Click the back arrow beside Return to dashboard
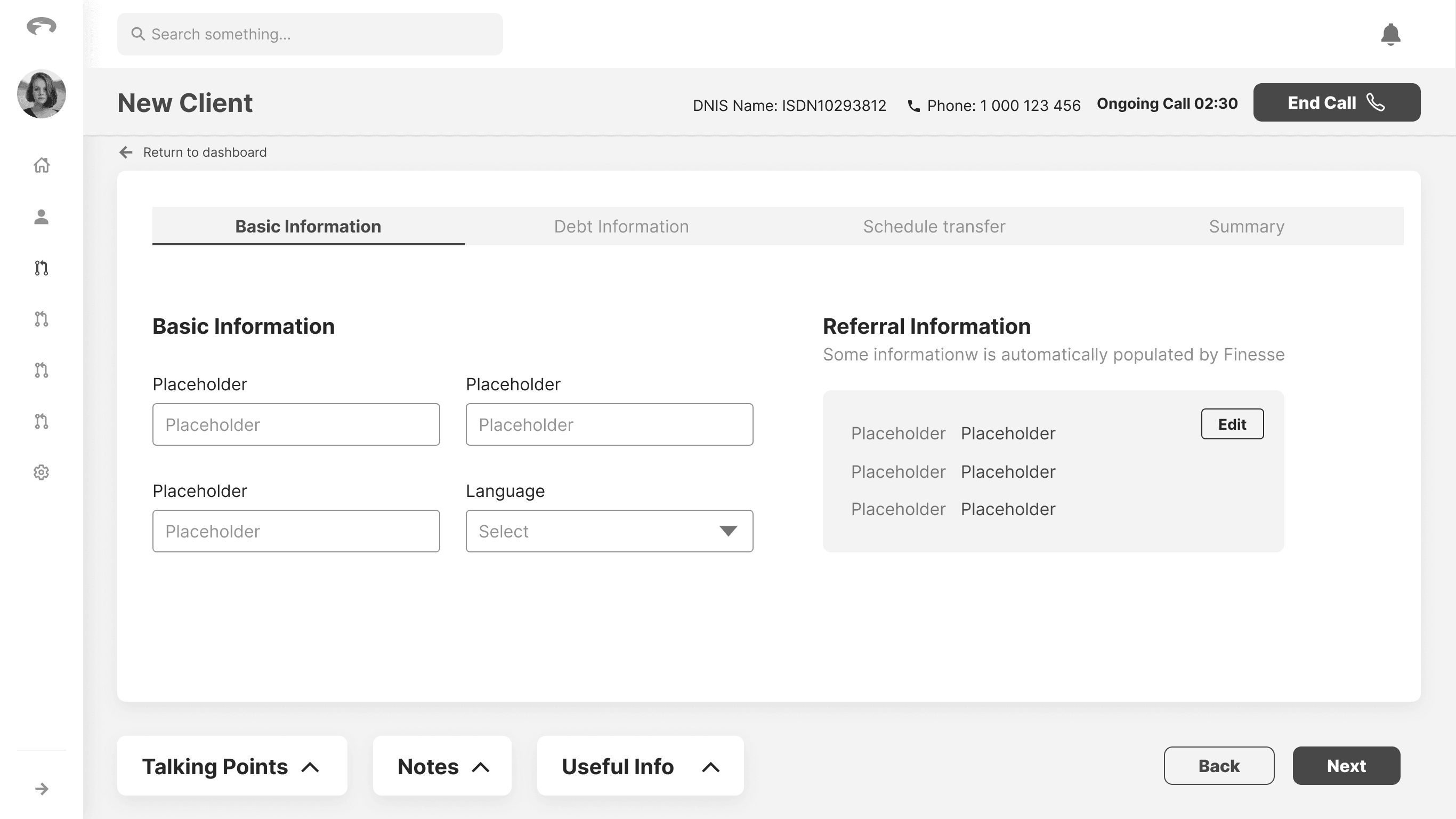The height and width of the screenshot is (819, 1456). coord(125,152)
